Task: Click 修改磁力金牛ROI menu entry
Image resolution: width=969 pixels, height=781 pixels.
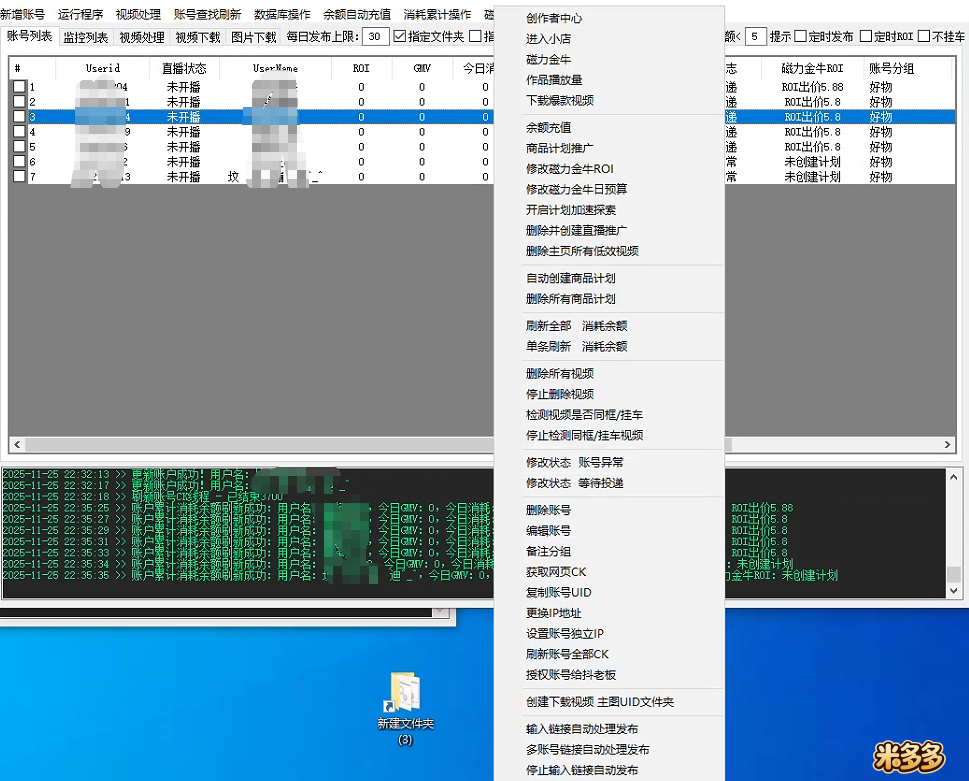Action: pyautogui.click(x=569, y=168)
